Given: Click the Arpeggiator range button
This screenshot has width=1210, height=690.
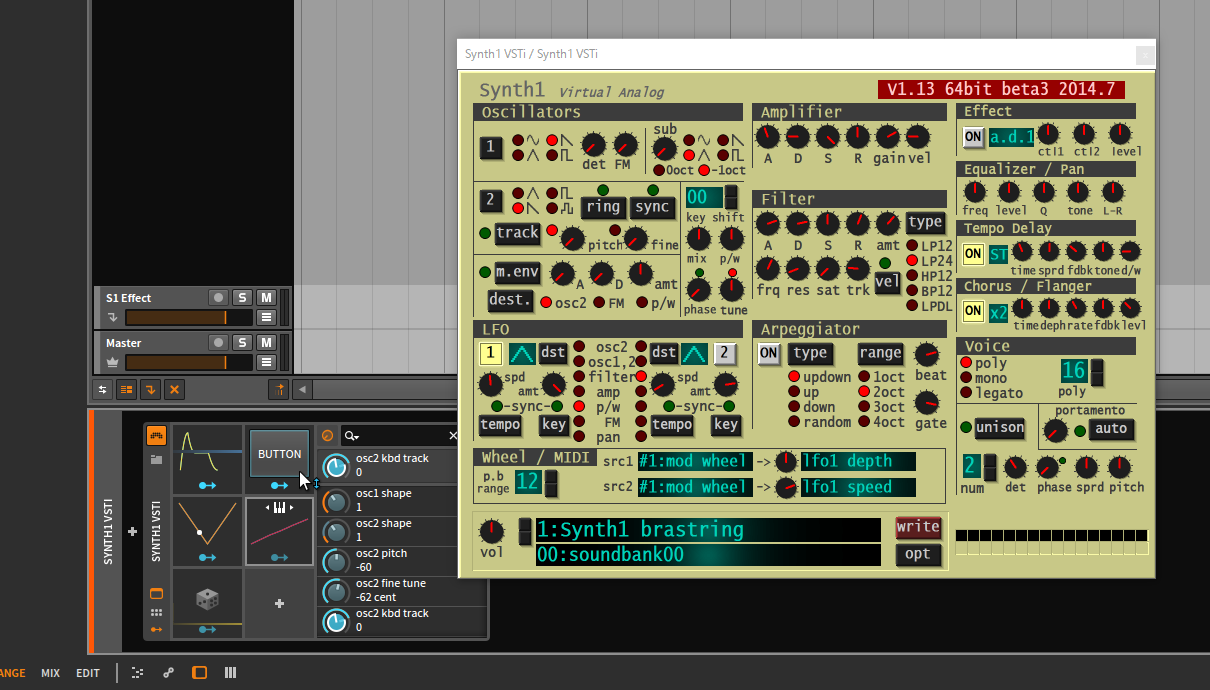Looking at the screenshot, I should (880, 353).
